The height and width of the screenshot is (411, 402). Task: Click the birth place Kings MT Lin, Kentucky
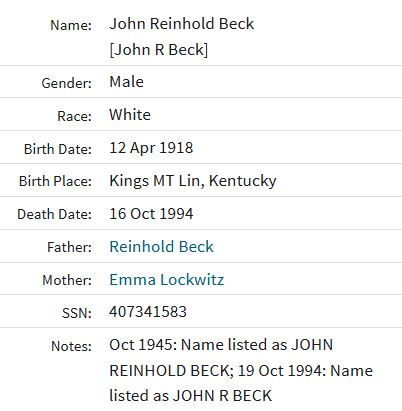tap(193, 181)
